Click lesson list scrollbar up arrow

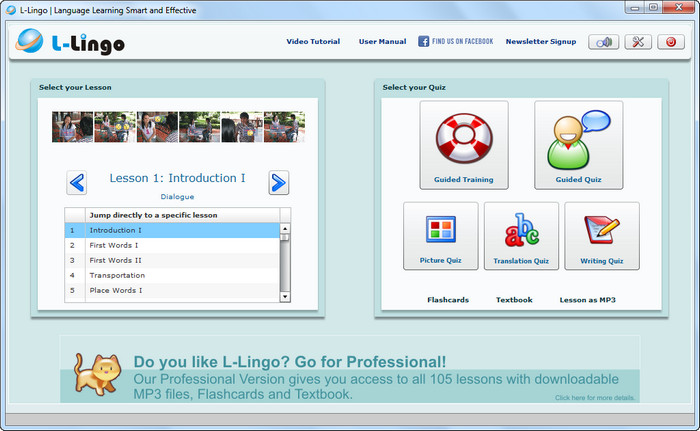click(x=285, y=228)
